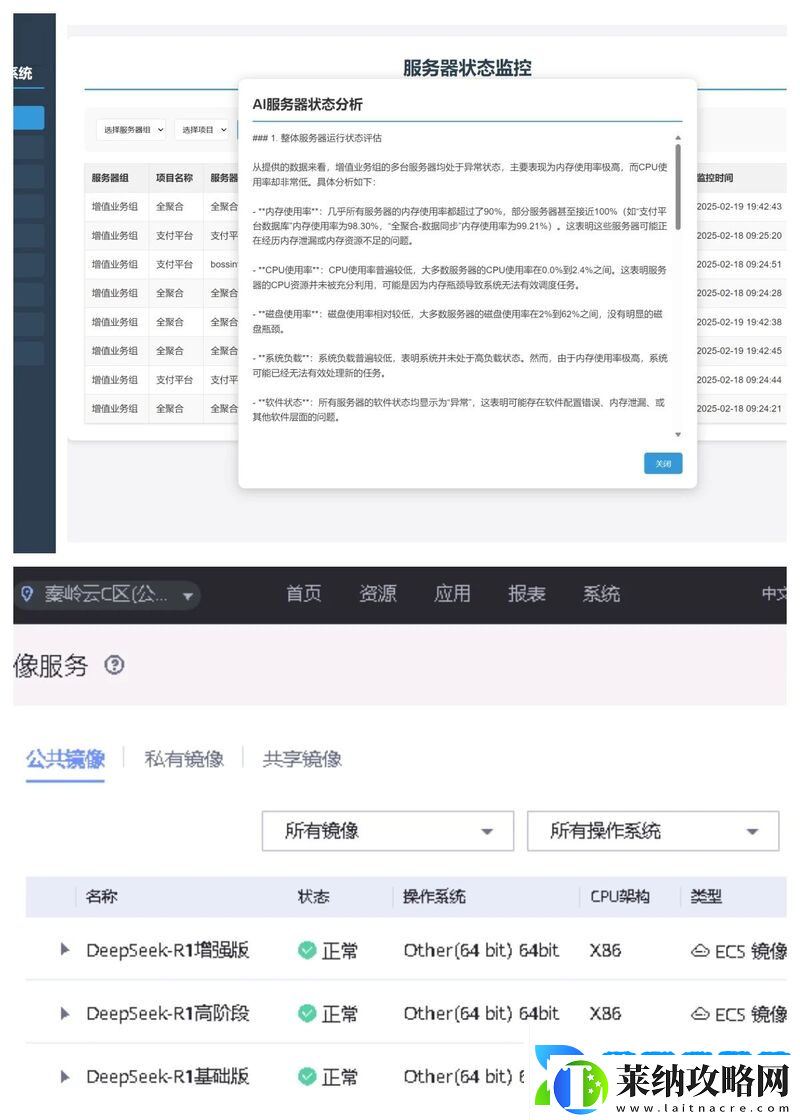Click X86 in the DeepSeek-R1增强版 row
800x1120 pixels.
(605, 950)
